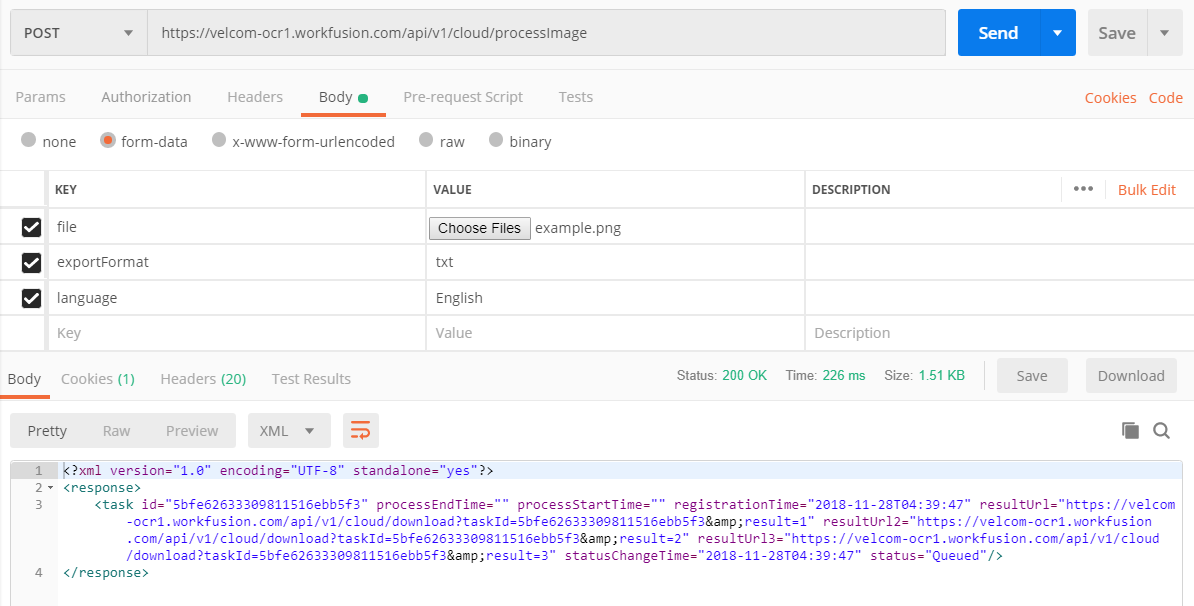Save the response
Viewport: 1194px width, 606px height.
pos(1032,376)
